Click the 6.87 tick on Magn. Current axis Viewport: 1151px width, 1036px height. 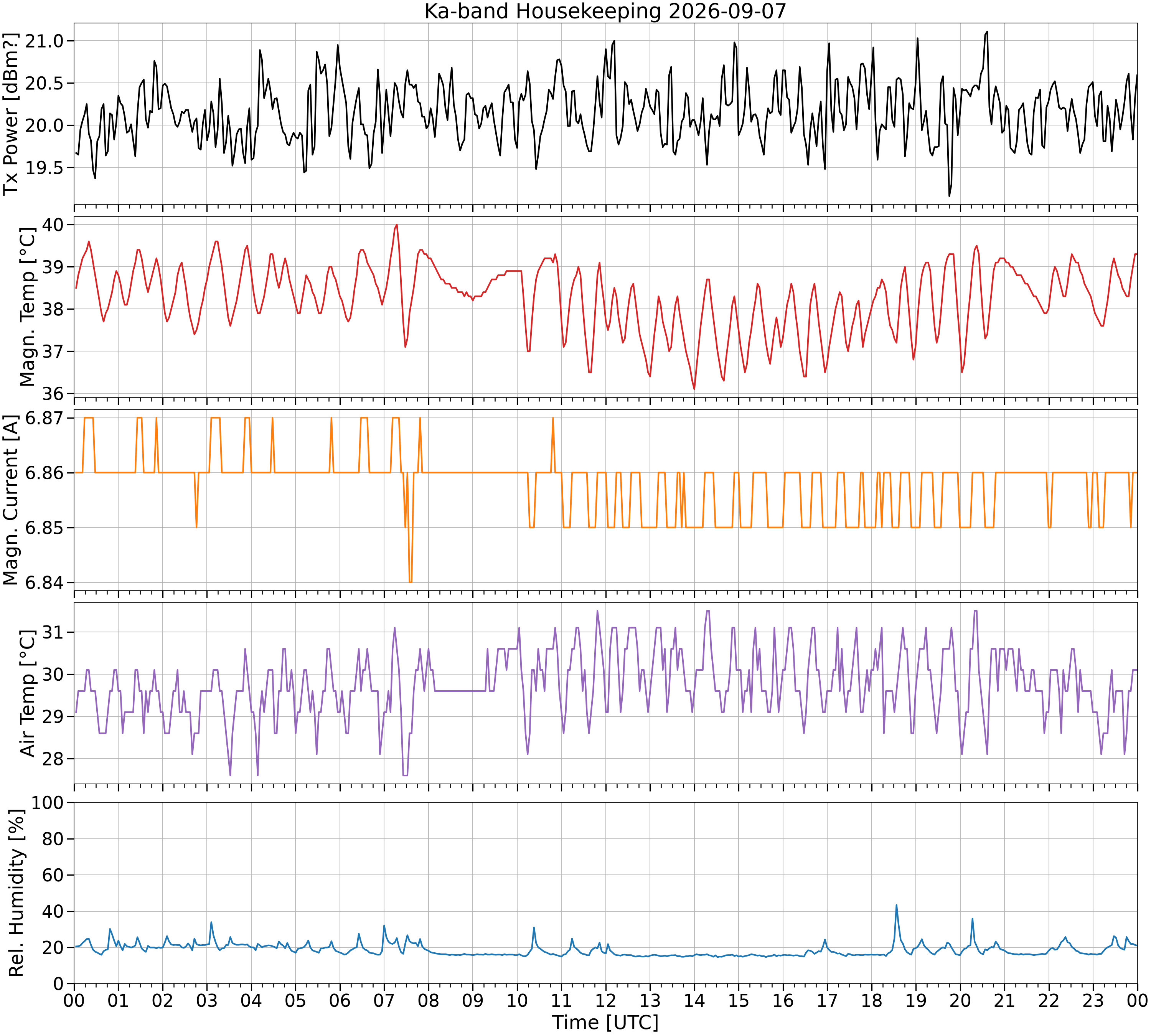tap(46, 418)
